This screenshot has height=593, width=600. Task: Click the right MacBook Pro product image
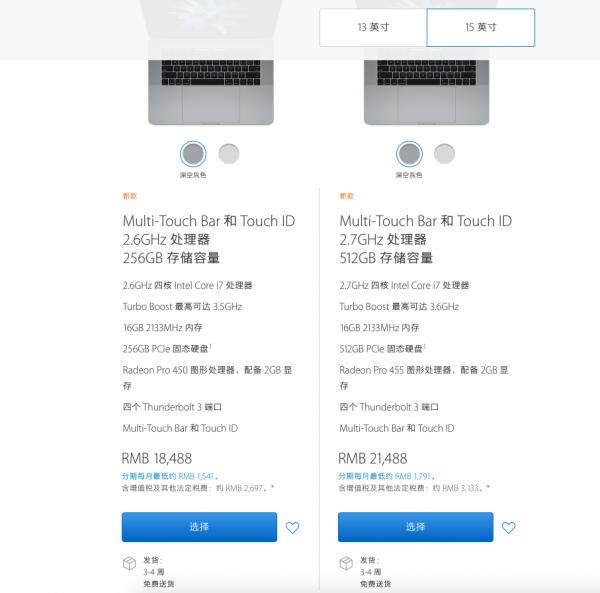pos(427,92)
